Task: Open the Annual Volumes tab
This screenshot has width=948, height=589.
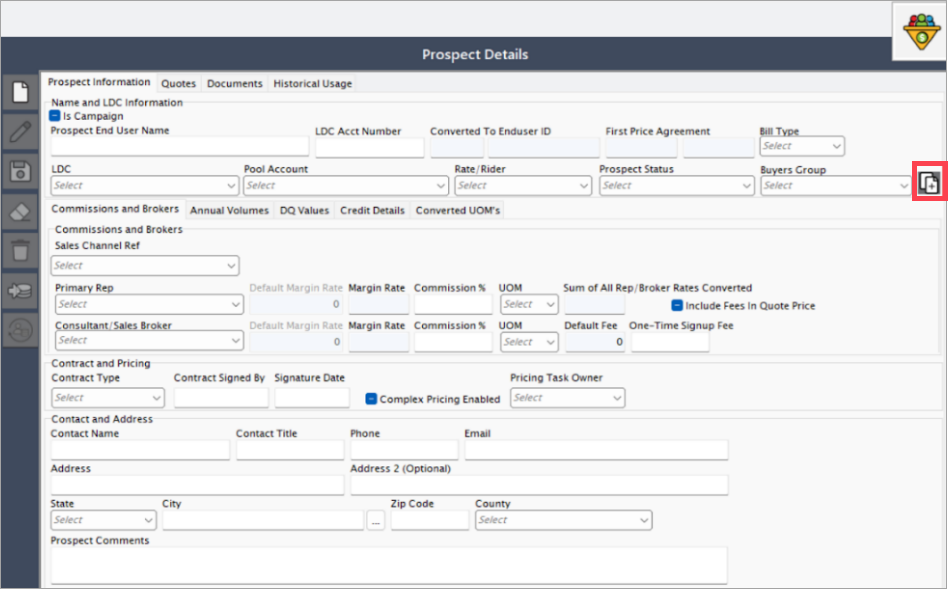Action: (x=229, y=210)
